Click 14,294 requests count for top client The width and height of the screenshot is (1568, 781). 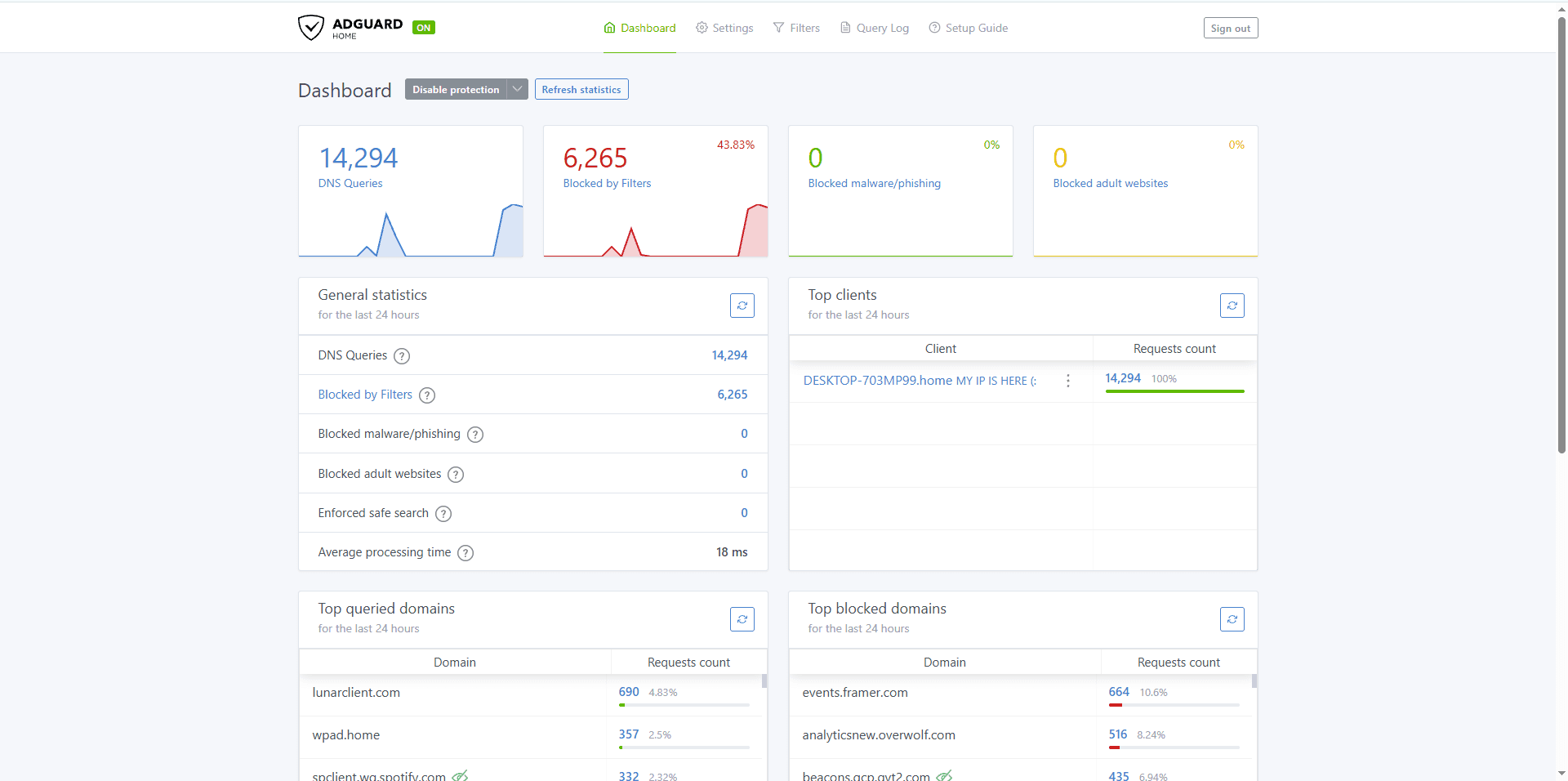1123,378
